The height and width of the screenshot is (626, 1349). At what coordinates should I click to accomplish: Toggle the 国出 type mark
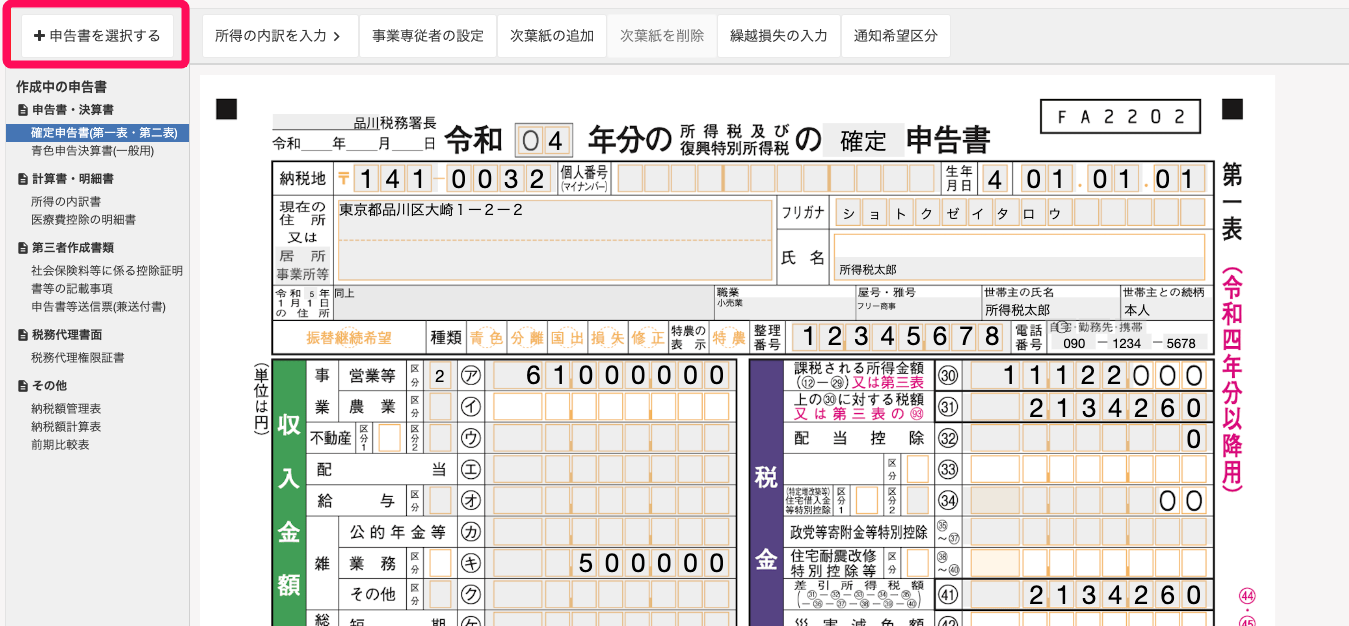point(567,338)
